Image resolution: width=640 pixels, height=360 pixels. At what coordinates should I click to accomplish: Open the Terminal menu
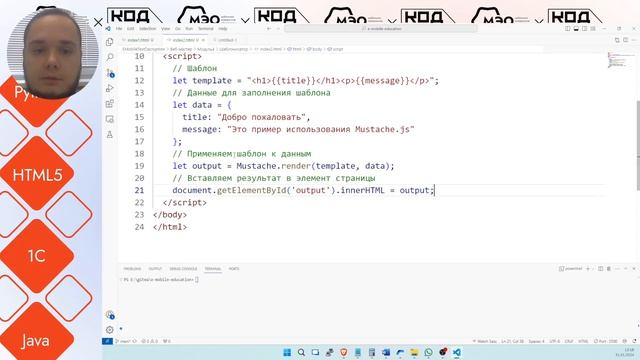(x=206, y=29)
